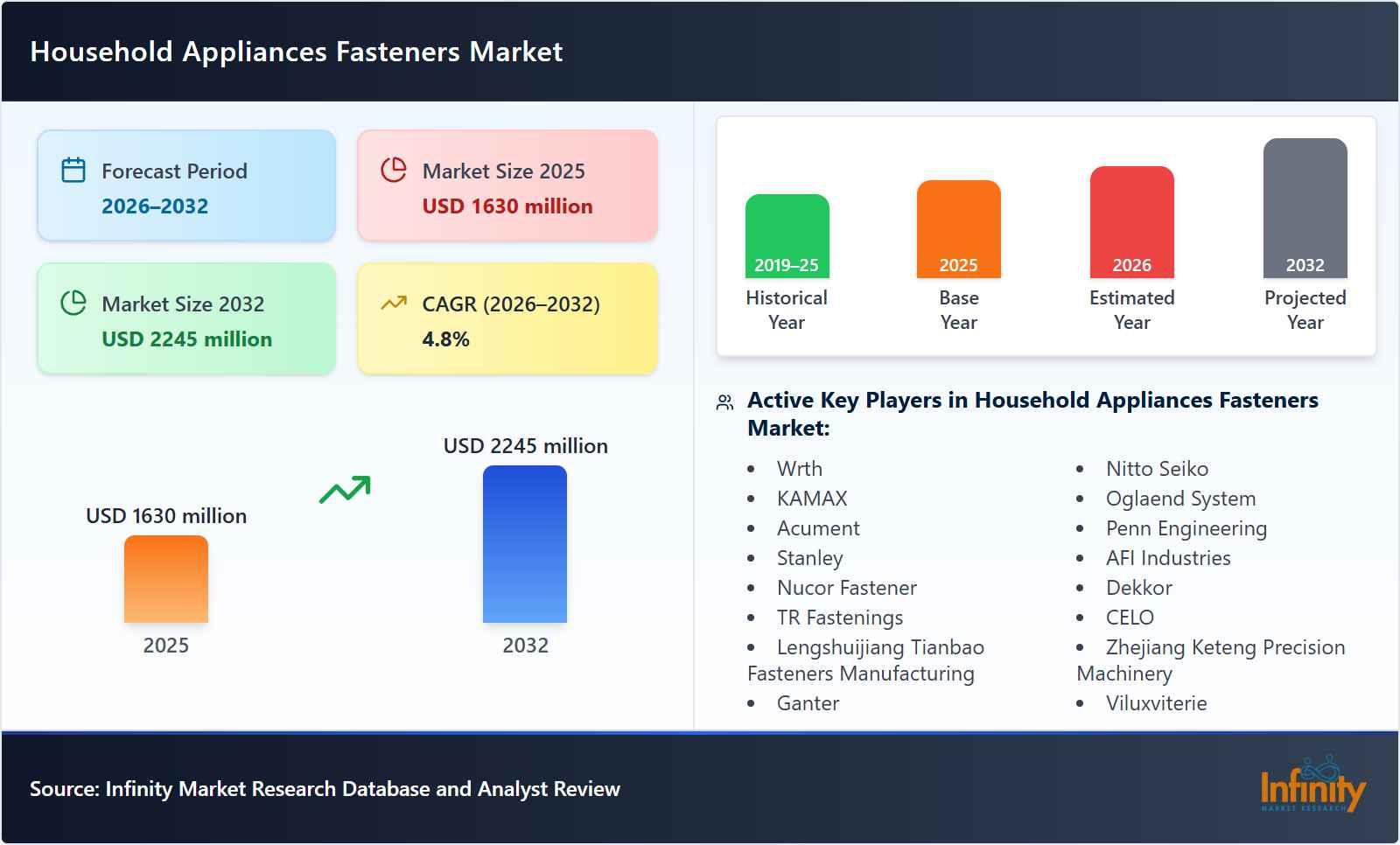
Task: Select the Wrth bullet entry
Action: click(x=799, y=469)
